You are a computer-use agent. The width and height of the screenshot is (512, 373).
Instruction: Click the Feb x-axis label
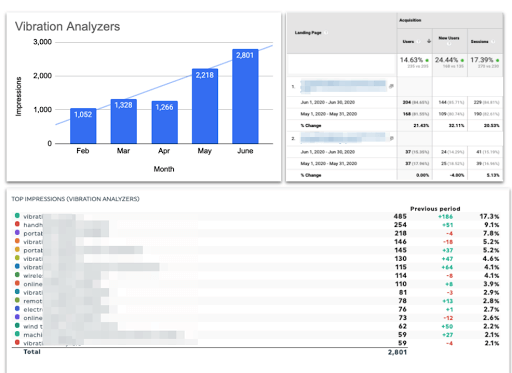(83, 151)
